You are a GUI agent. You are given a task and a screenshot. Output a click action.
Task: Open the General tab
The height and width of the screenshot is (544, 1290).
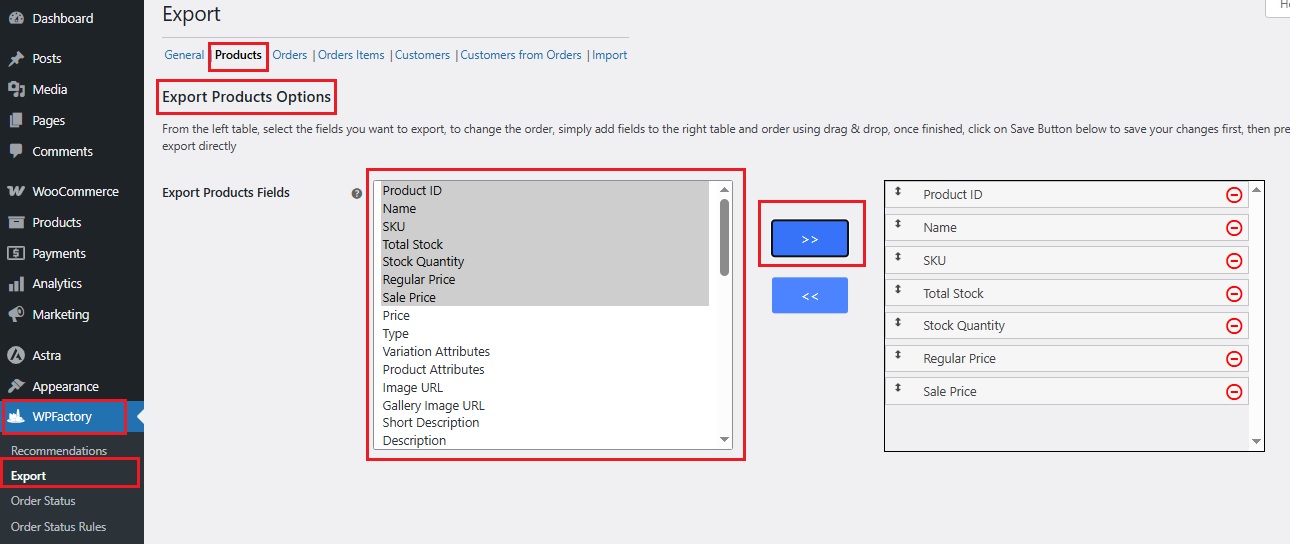click(184, 55)
